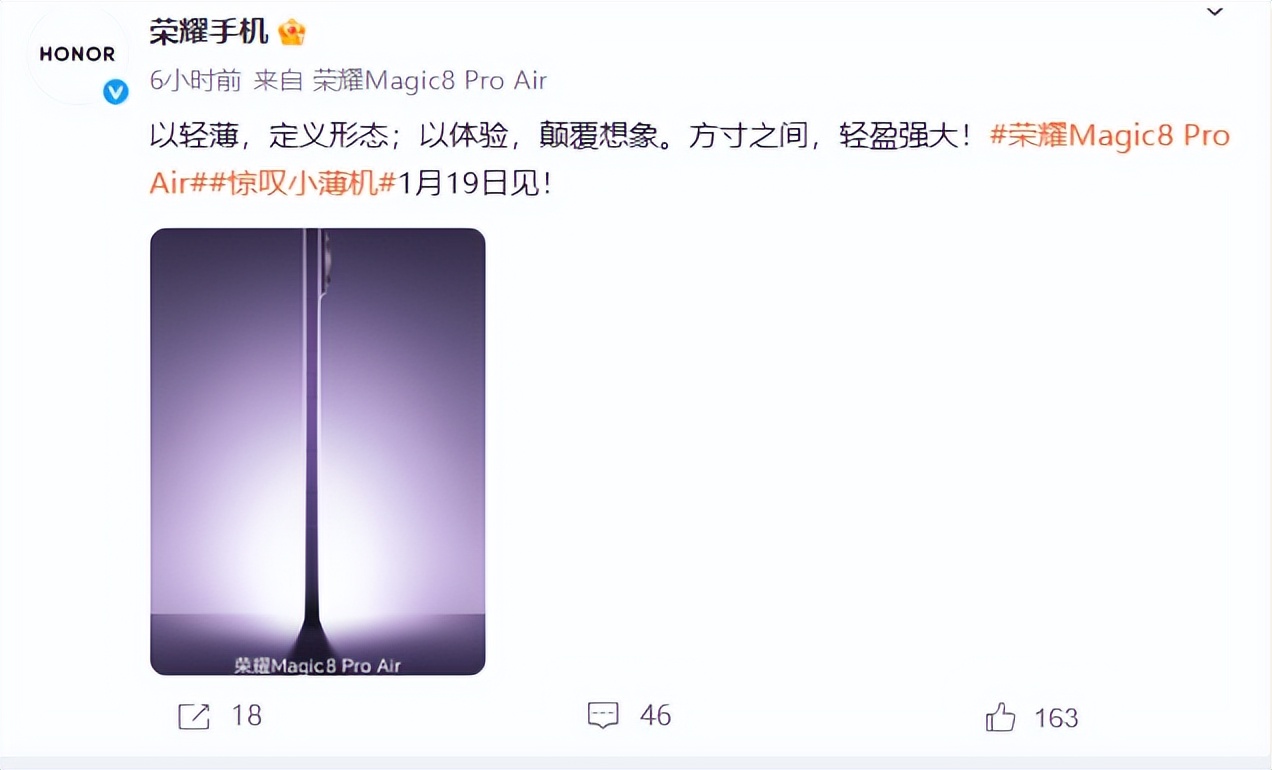This screenshot has height=770, width=1272.
Task: Open the 荣耀手机 username link
Action: 209,32
